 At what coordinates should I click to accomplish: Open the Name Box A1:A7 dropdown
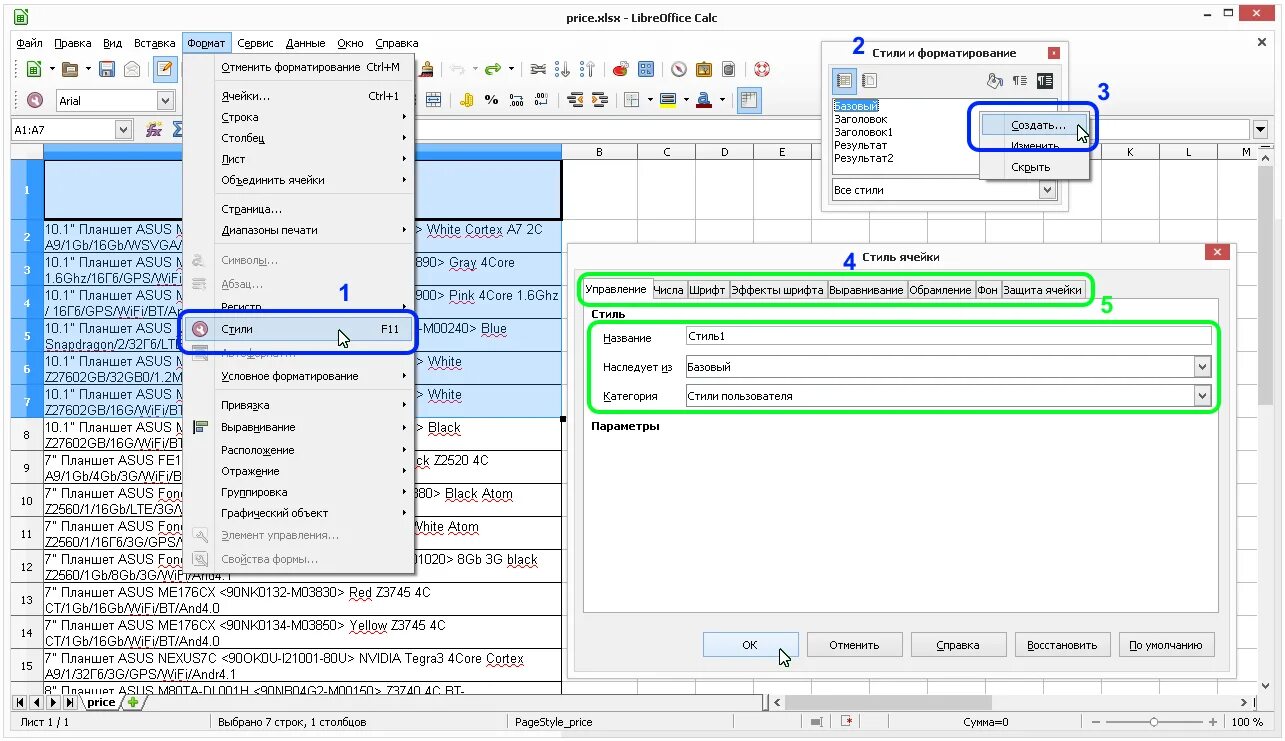point(124,129)
